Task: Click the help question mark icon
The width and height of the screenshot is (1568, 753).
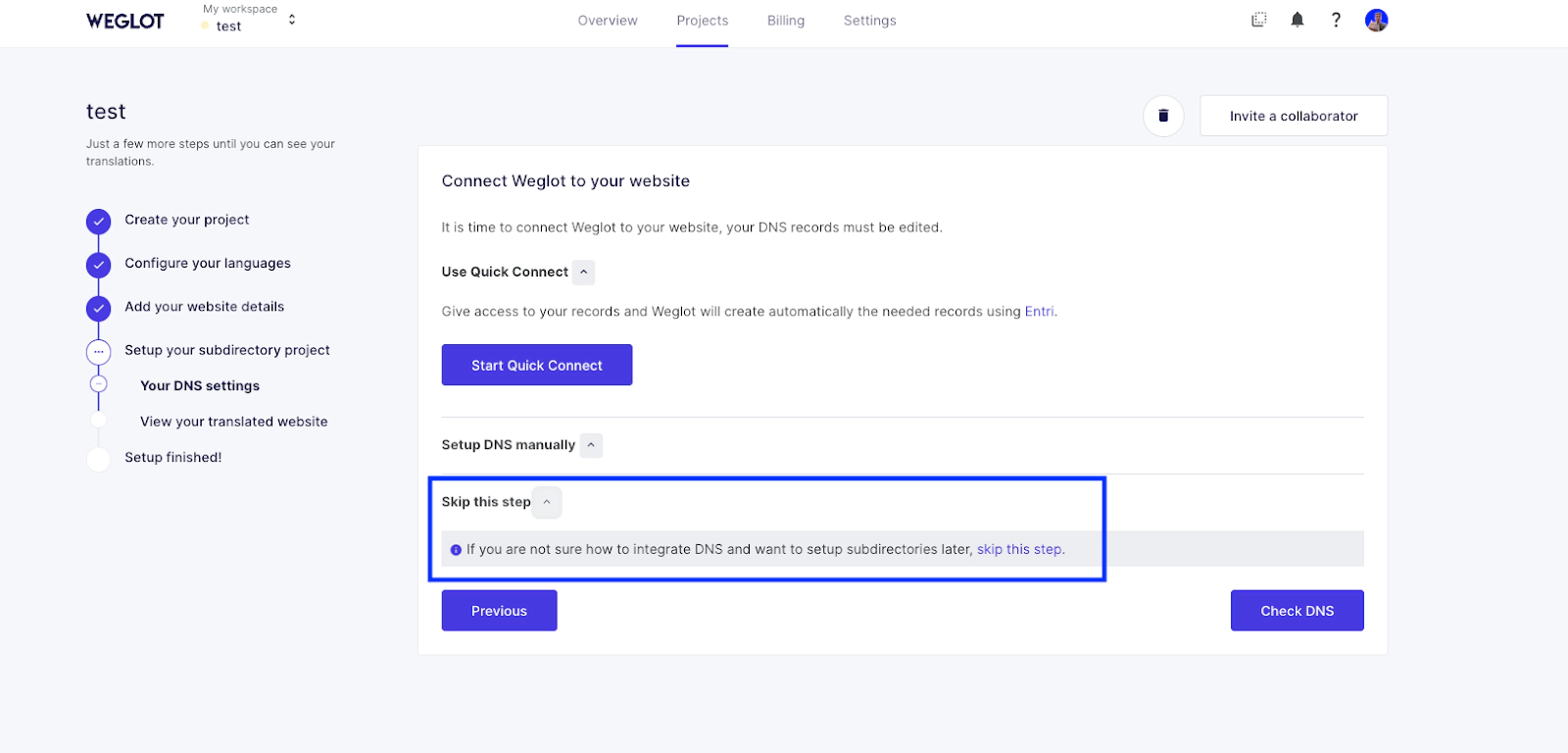Action: pos(1336,20)
